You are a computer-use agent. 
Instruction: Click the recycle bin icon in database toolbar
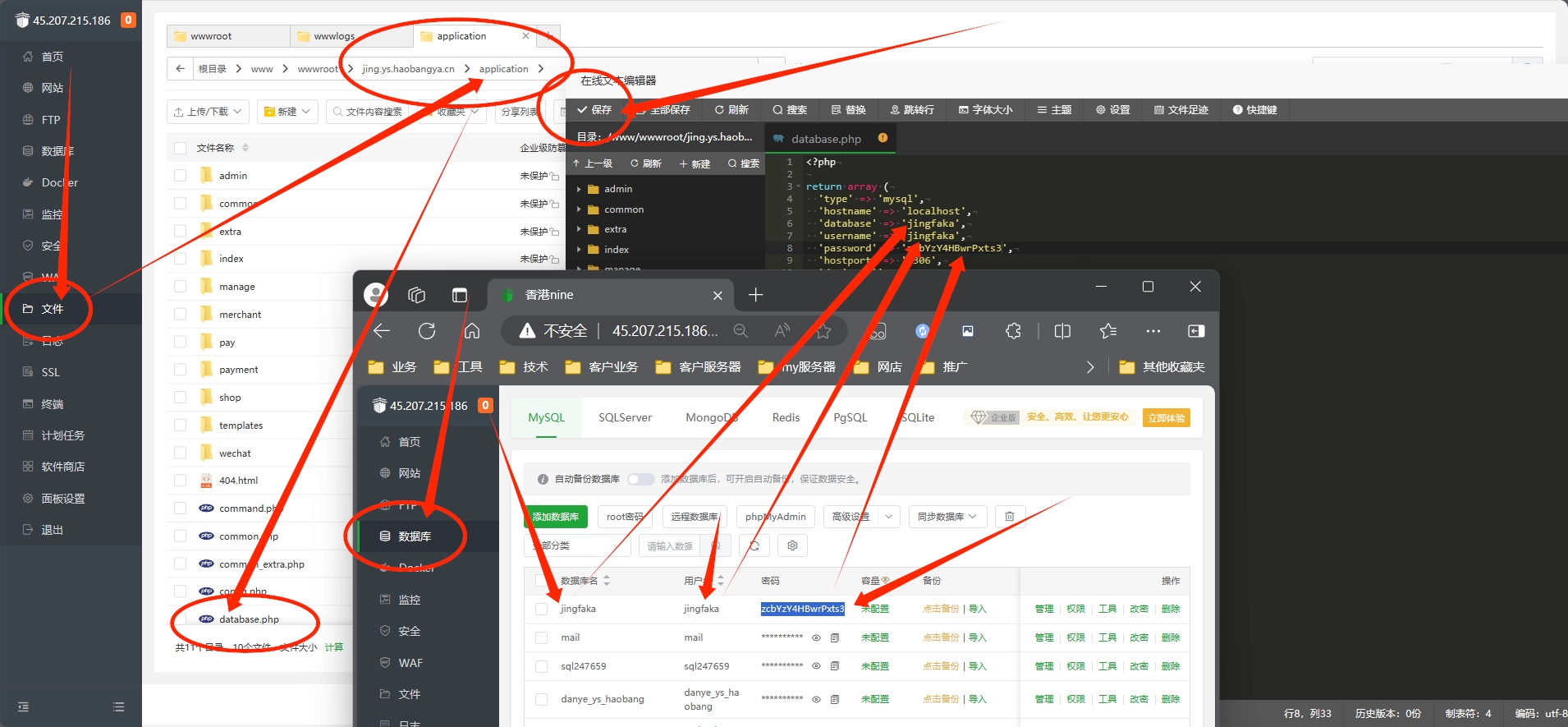pos(1010,517)
